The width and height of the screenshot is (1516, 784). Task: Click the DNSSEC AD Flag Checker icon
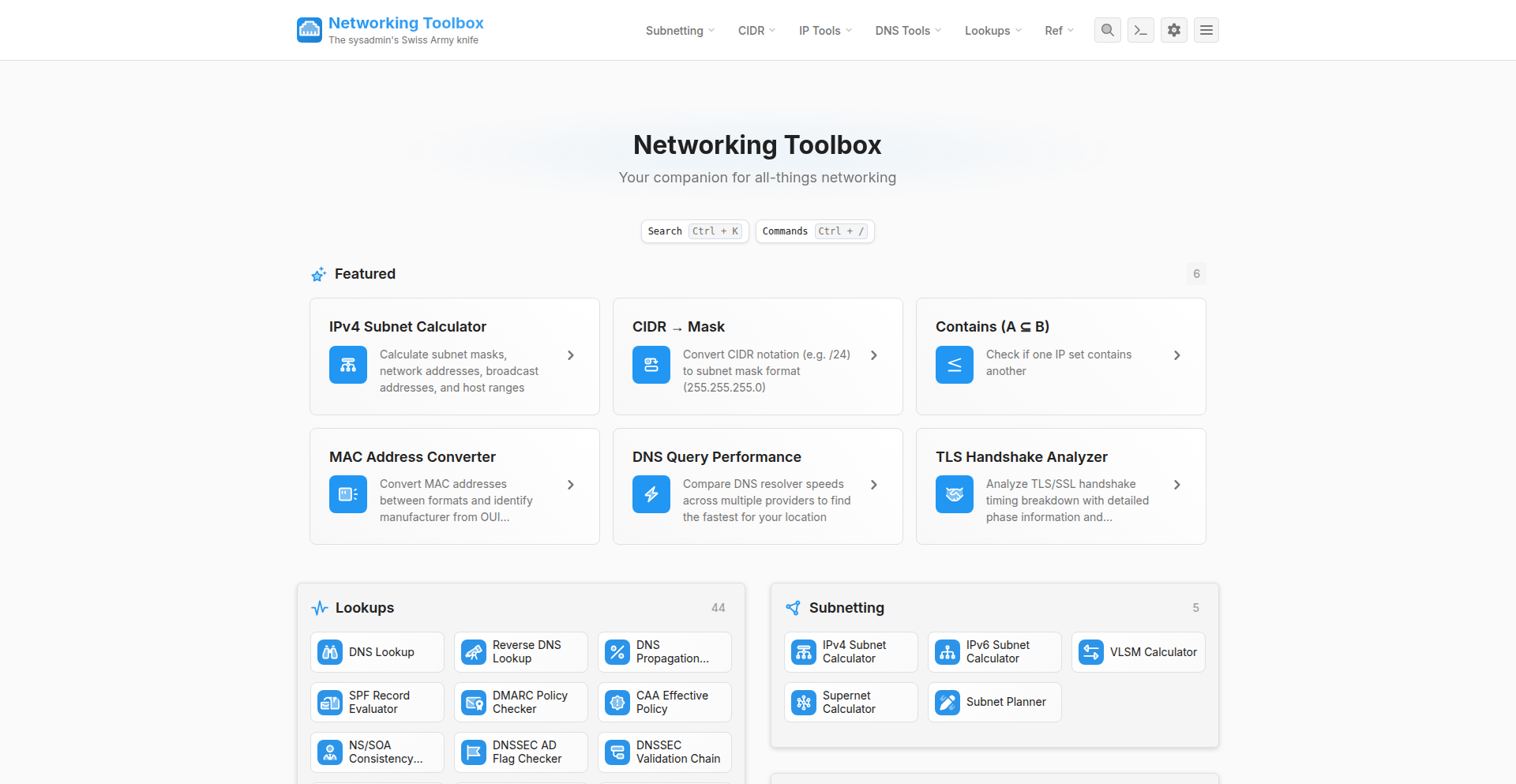pos(474,752)
